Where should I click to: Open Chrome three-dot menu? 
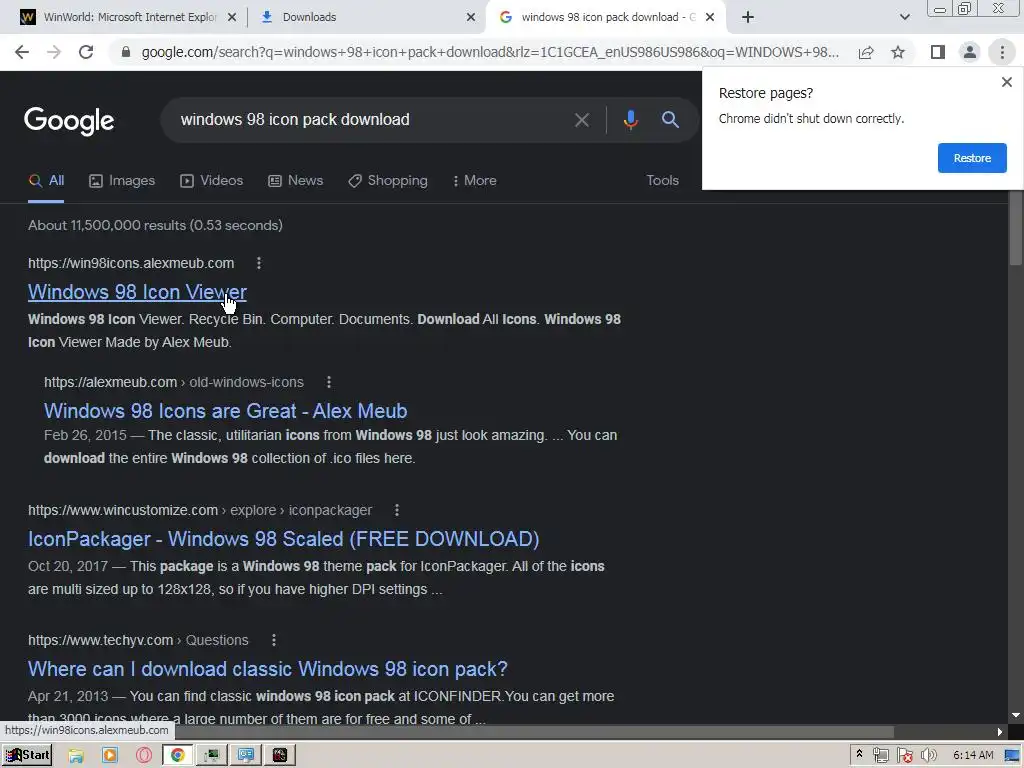pyautogui.click(x=1002, y=52)
